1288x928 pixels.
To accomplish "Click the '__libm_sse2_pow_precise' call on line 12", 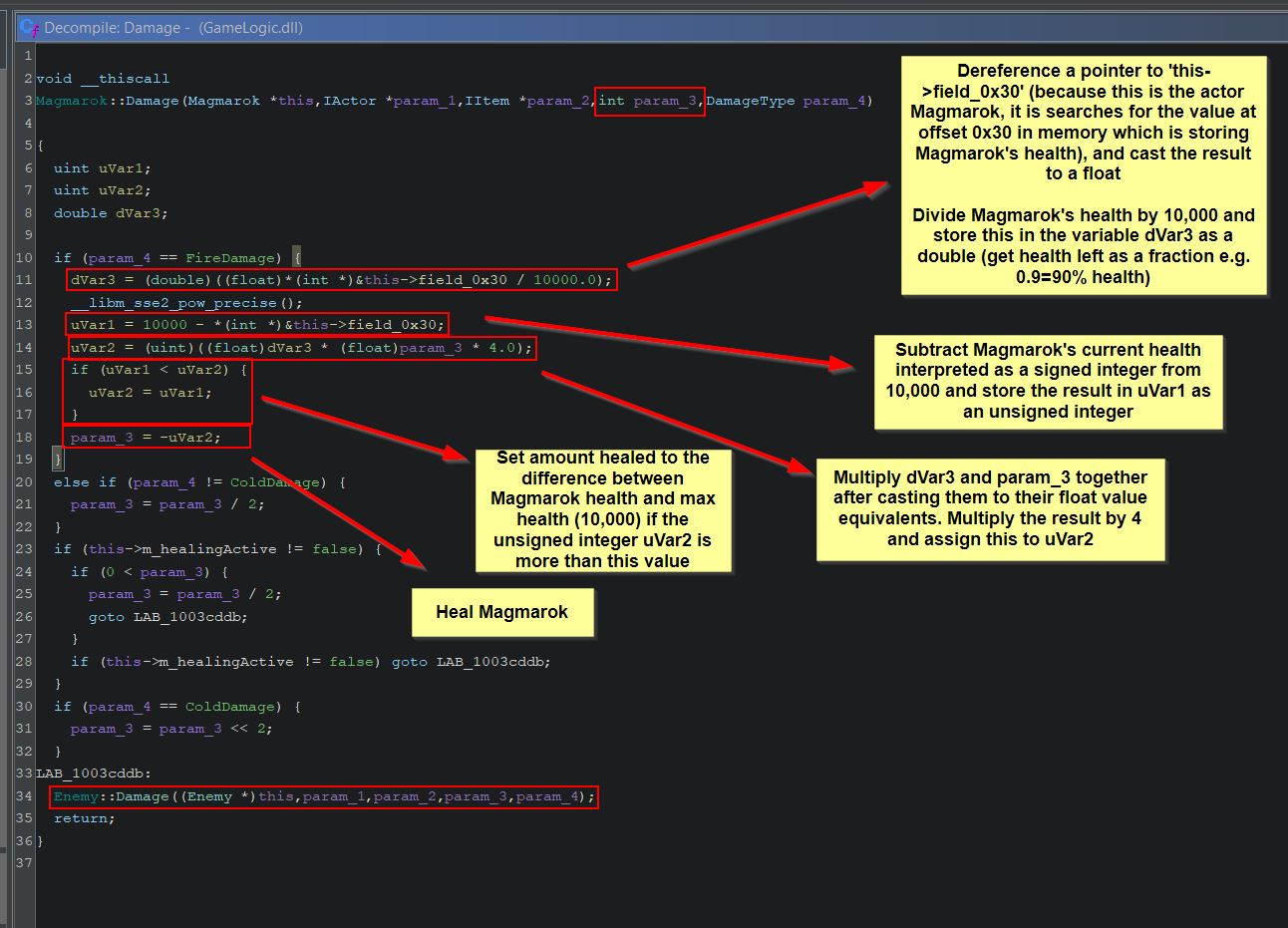I will coord(172,302).
